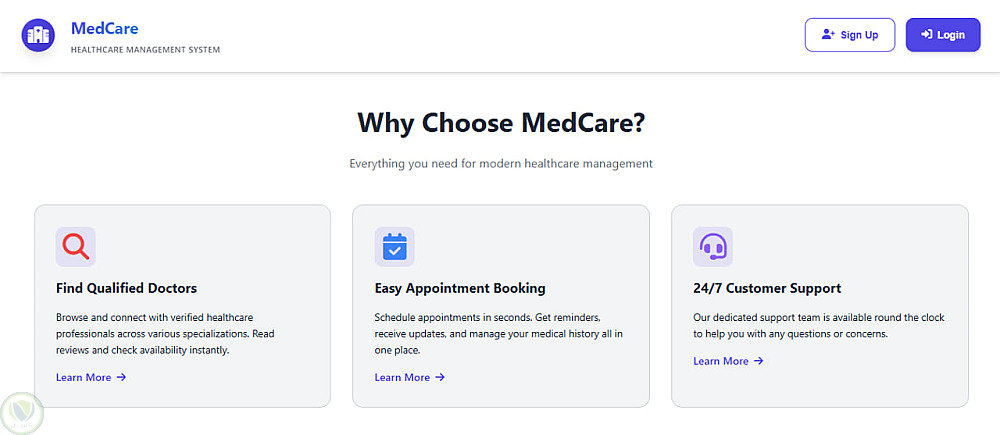Click arrow beside Appointment Booking Learn More

[440, 377]
